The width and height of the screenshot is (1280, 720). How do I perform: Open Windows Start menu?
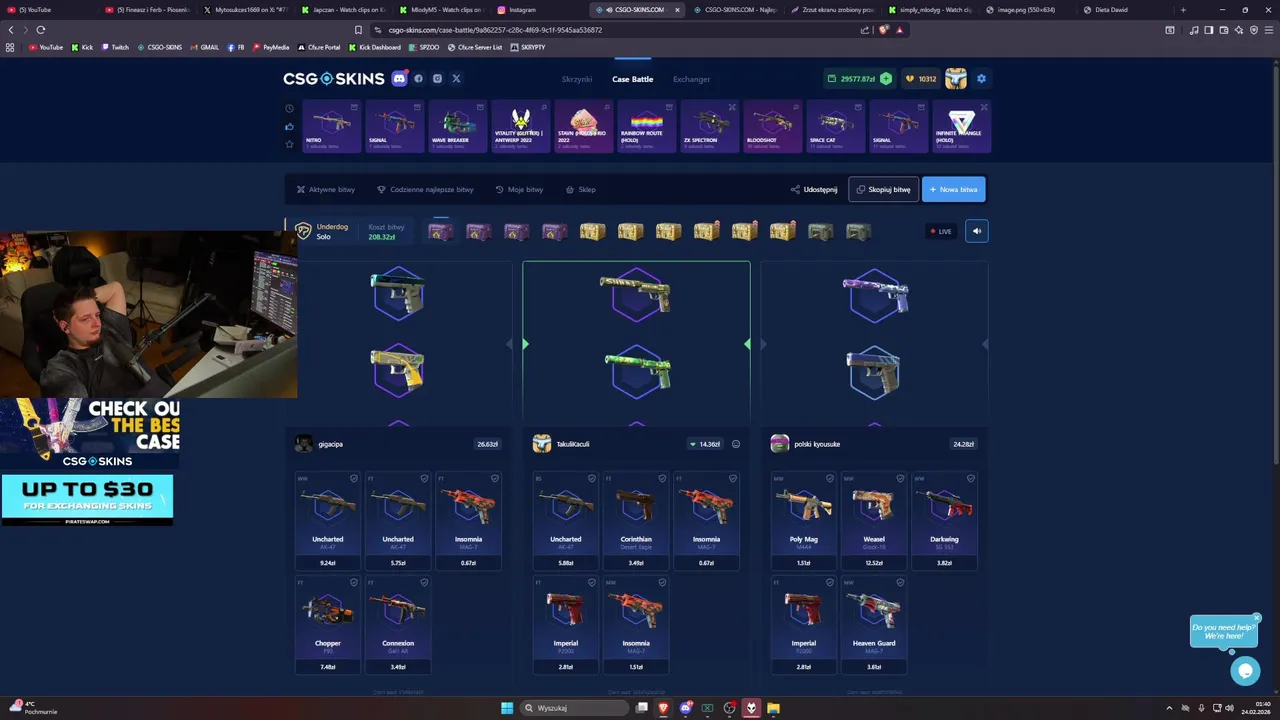pos(507,708)
